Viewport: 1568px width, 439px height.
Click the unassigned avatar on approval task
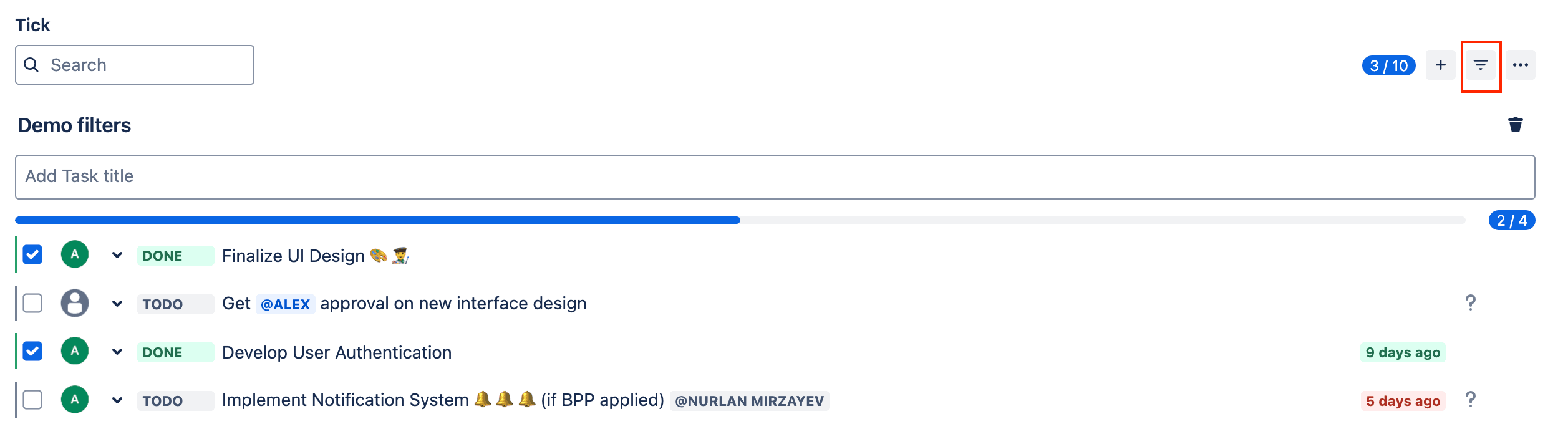[75, 303]
